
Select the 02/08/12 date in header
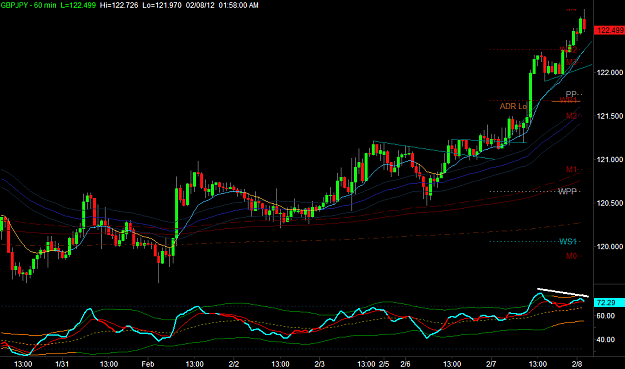click(200, 5)
